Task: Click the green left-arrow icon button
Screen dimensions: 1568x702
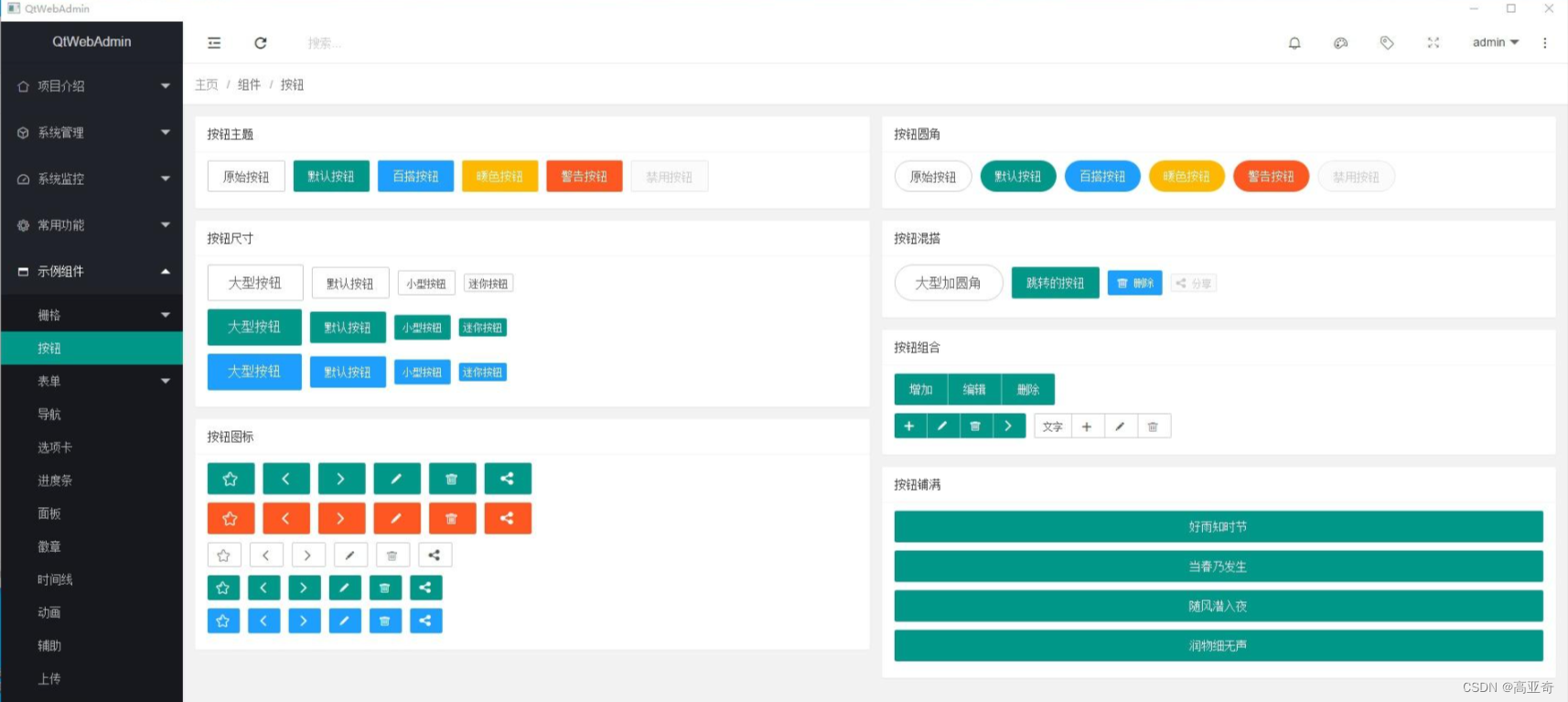Action: pyautogui.click(x=286, y=479)
